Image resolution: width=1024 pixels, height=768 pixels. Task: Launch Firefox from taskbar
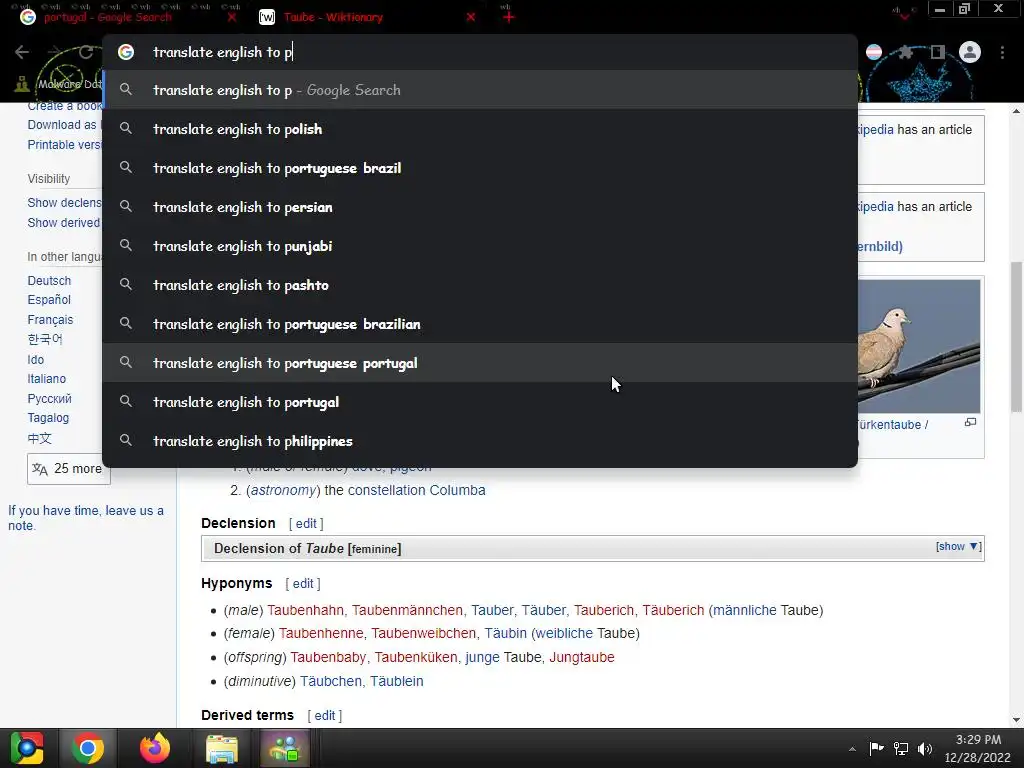click(x=155, y=748)
